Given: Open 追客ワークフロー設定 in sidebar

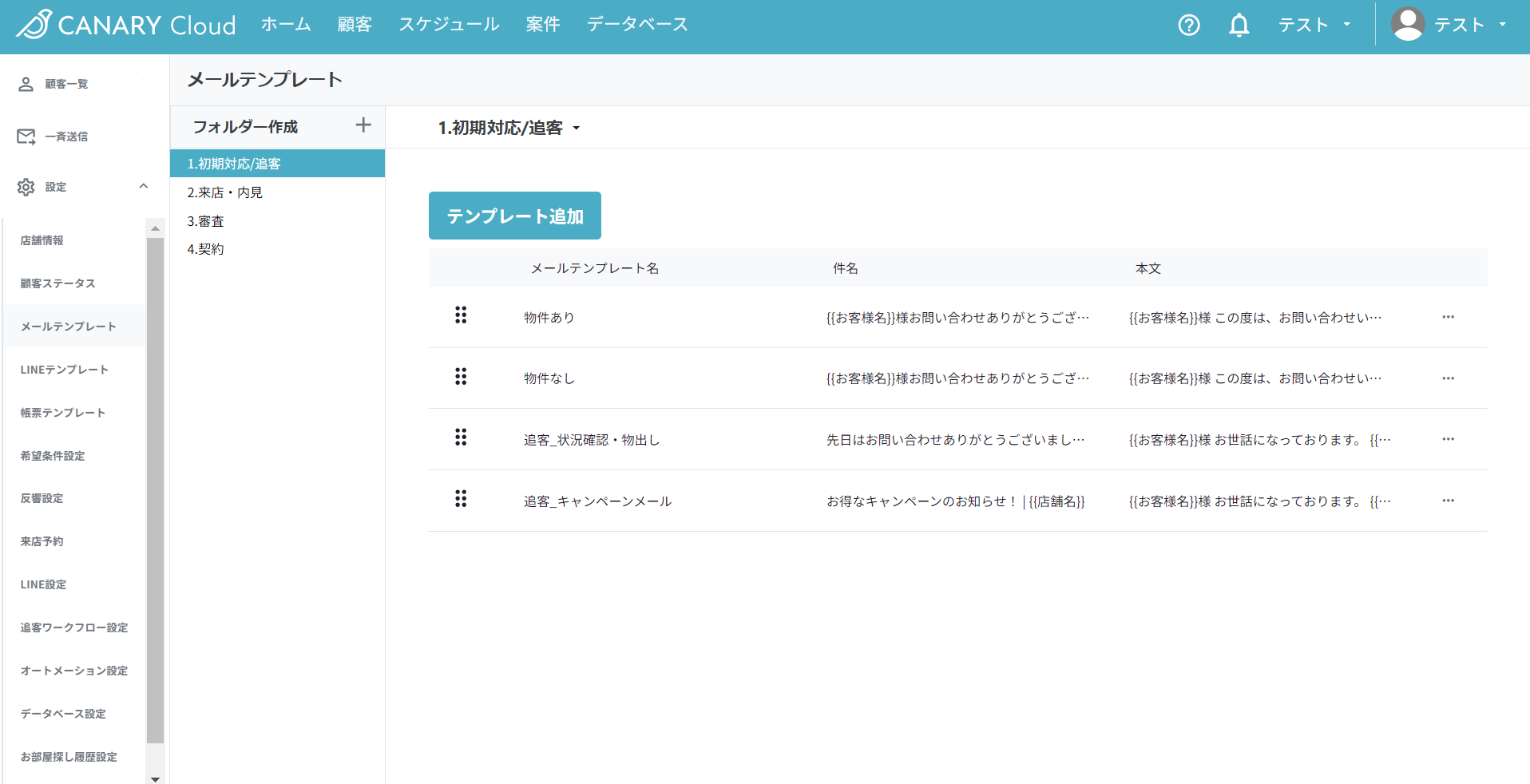Looking at the screenshot, I should (74, 628).
